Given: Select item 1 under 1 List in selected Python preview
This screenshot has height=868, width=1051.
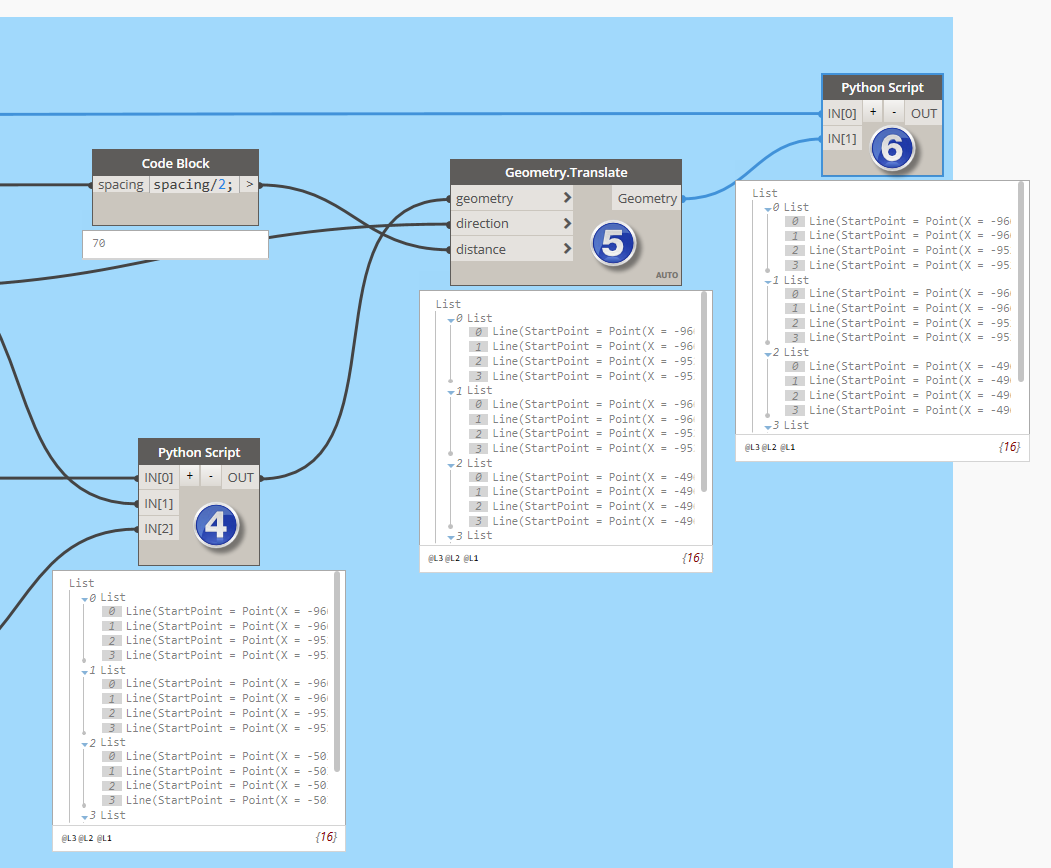Looking at the screenshot, I should coord(898,308).
